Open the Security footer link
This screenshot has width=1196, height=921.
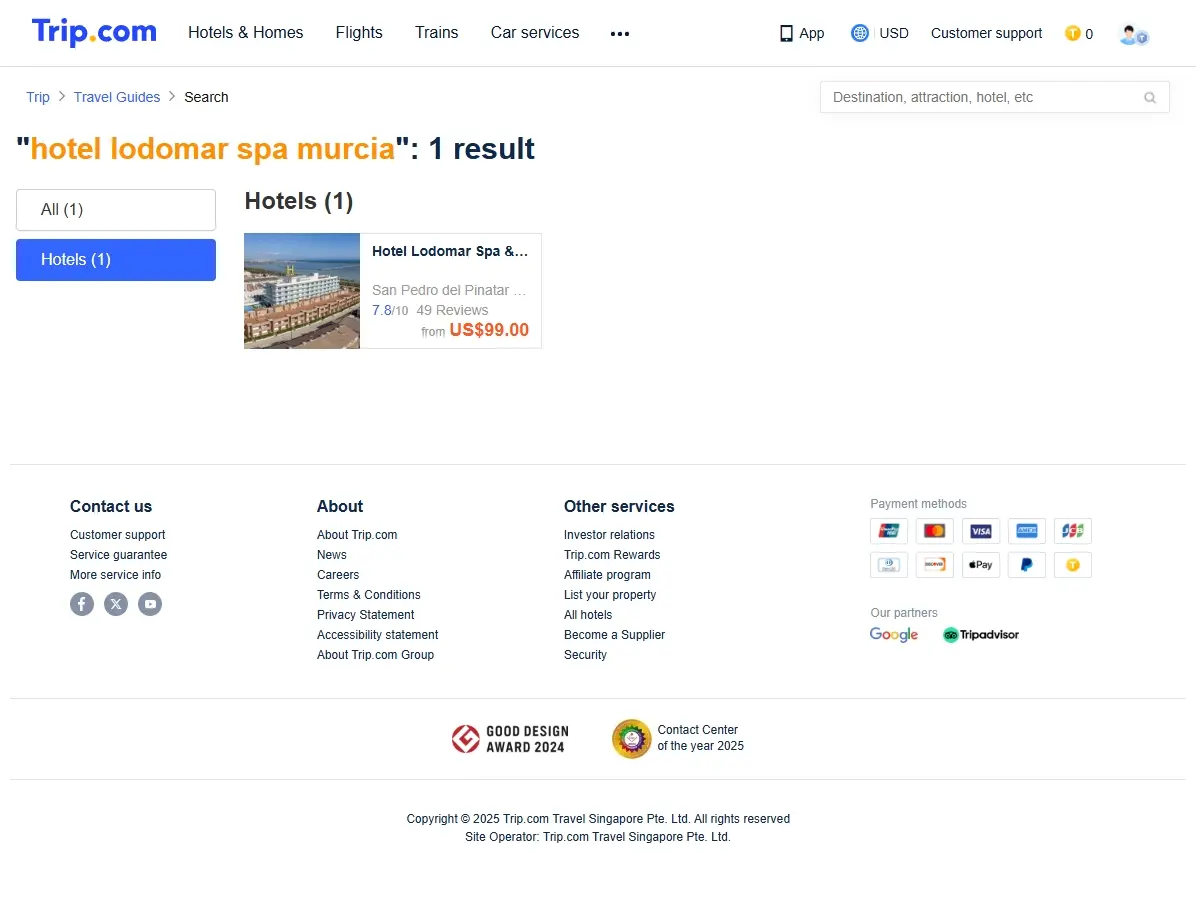point(585,655)
